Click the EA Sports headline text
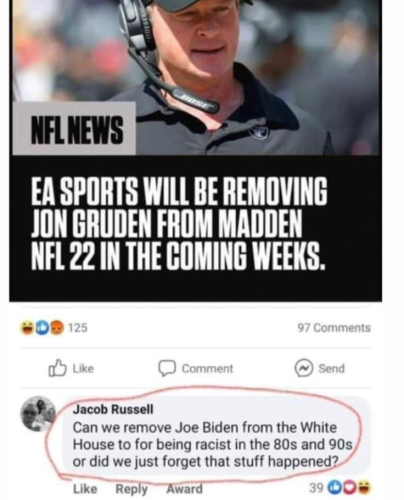This screenshot has height=500, width=404. point(179,223)
